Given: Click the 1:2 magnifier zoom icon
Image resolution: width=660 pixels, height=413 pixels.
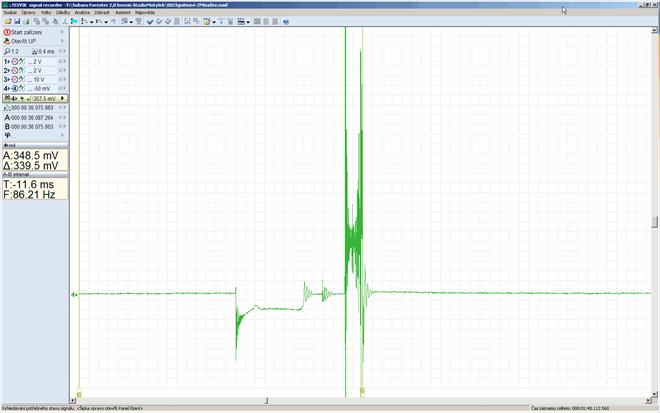Looking at the screenshot, I should click(7, 51).
